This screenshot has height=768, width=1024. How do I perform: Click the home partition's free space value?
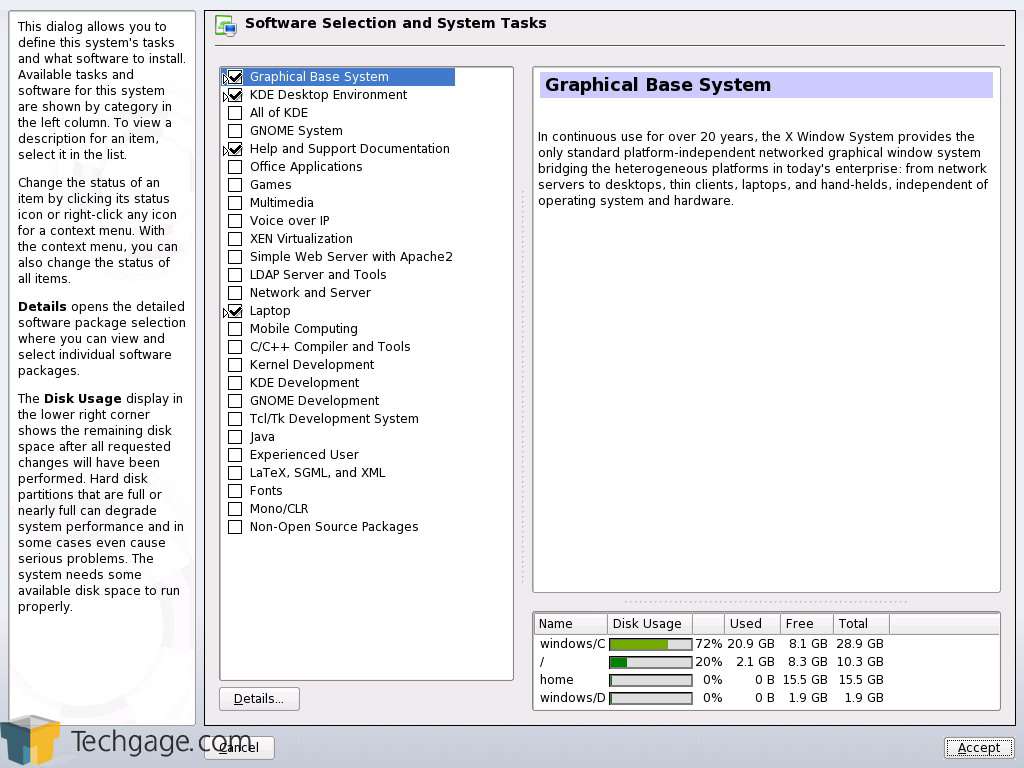click(x=805, y=680)
